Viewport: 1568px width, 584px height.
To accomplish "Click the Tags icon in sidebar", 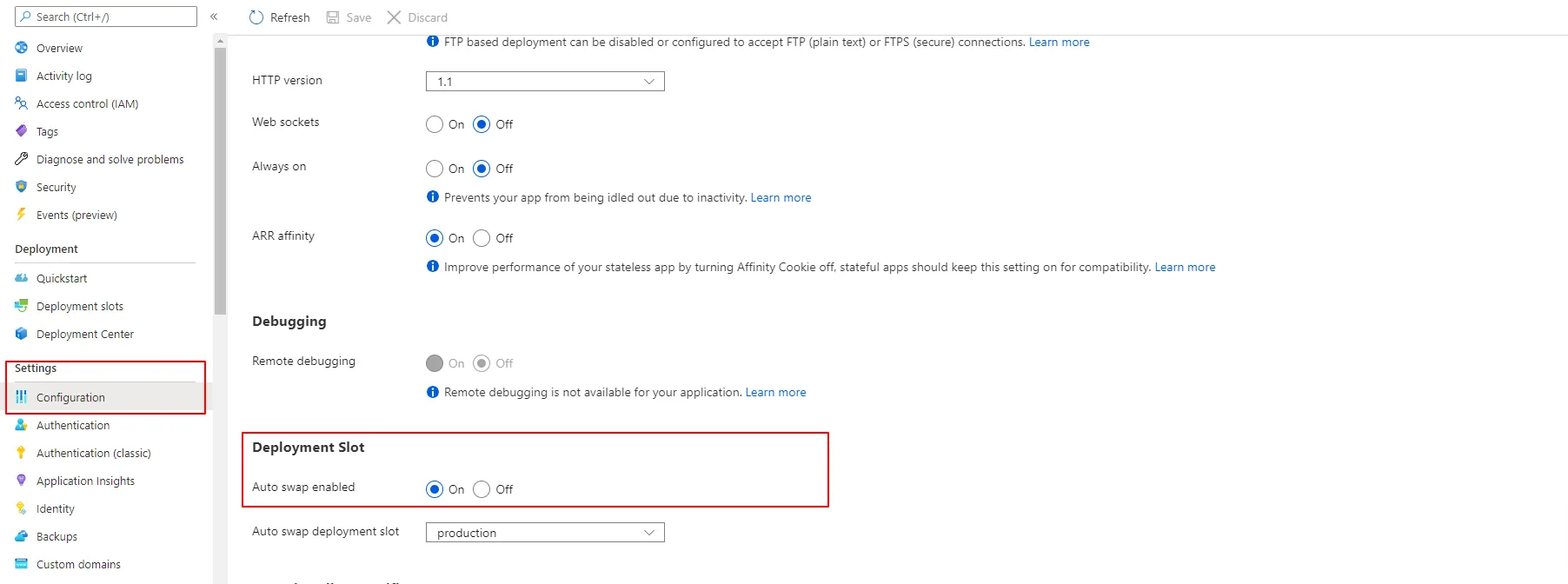I will pyautogui.click(x=22, y=131).
